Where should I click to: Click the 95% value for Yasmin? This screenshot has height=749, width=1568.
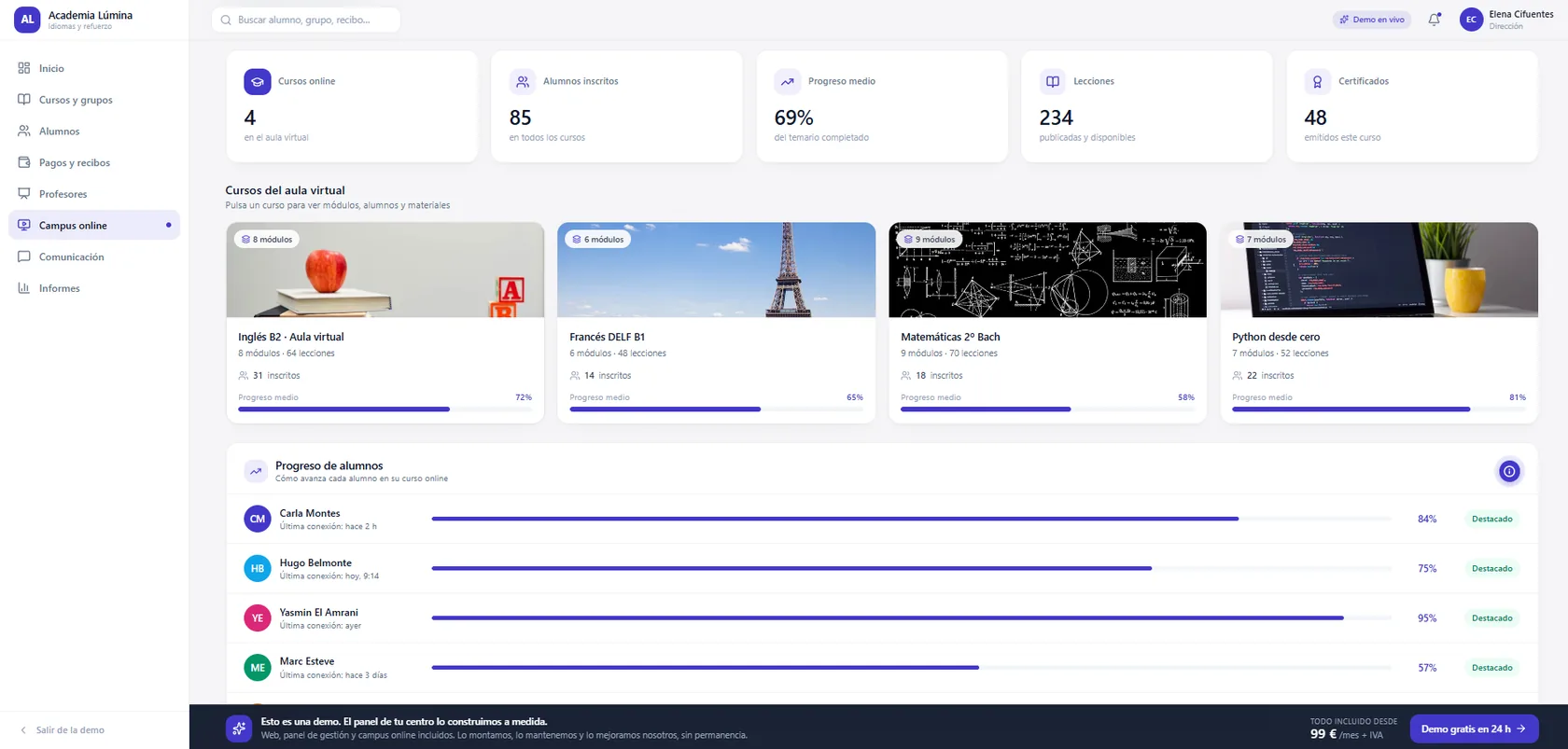click(1427, 618)
